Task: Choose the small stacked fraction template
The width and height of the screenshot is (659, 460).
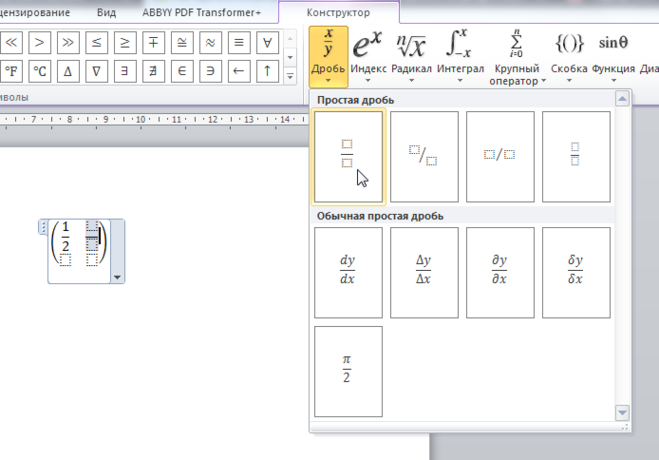Action: coord(576,157)
